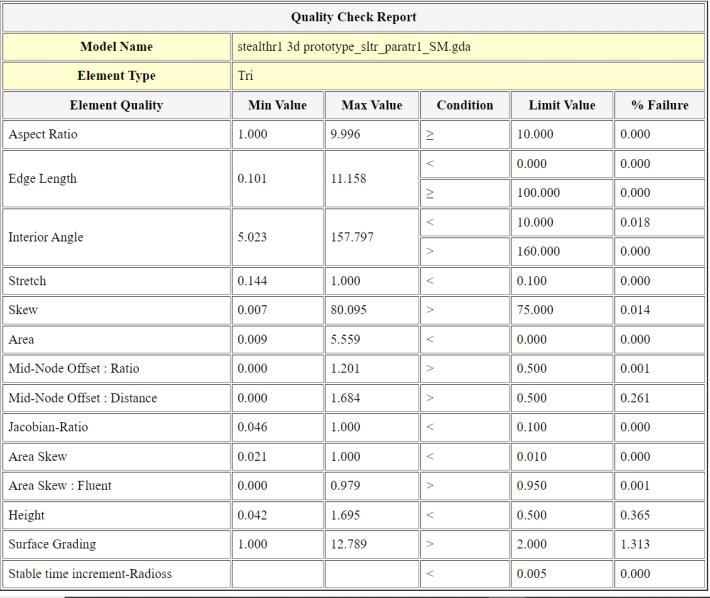Click Area Skew Fluent limit 0.950
Viewport: 710px width, 598px height.
coord(532,486)
